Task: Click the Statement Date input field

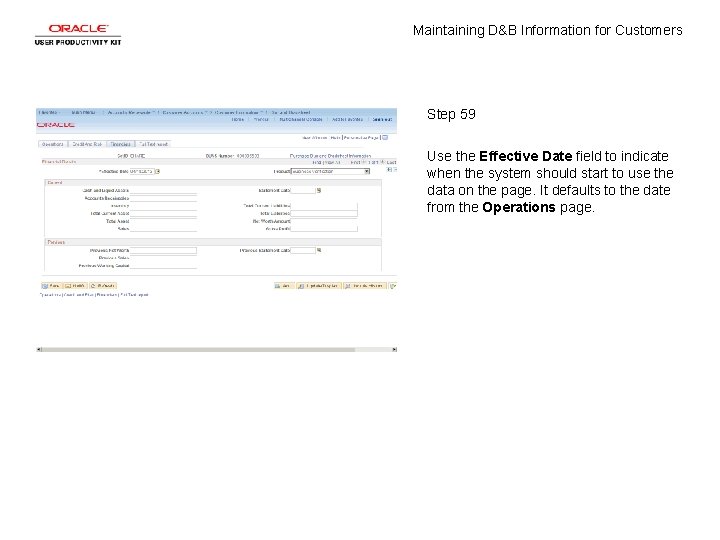Action: pyautogui.click(x=303, y=190)
